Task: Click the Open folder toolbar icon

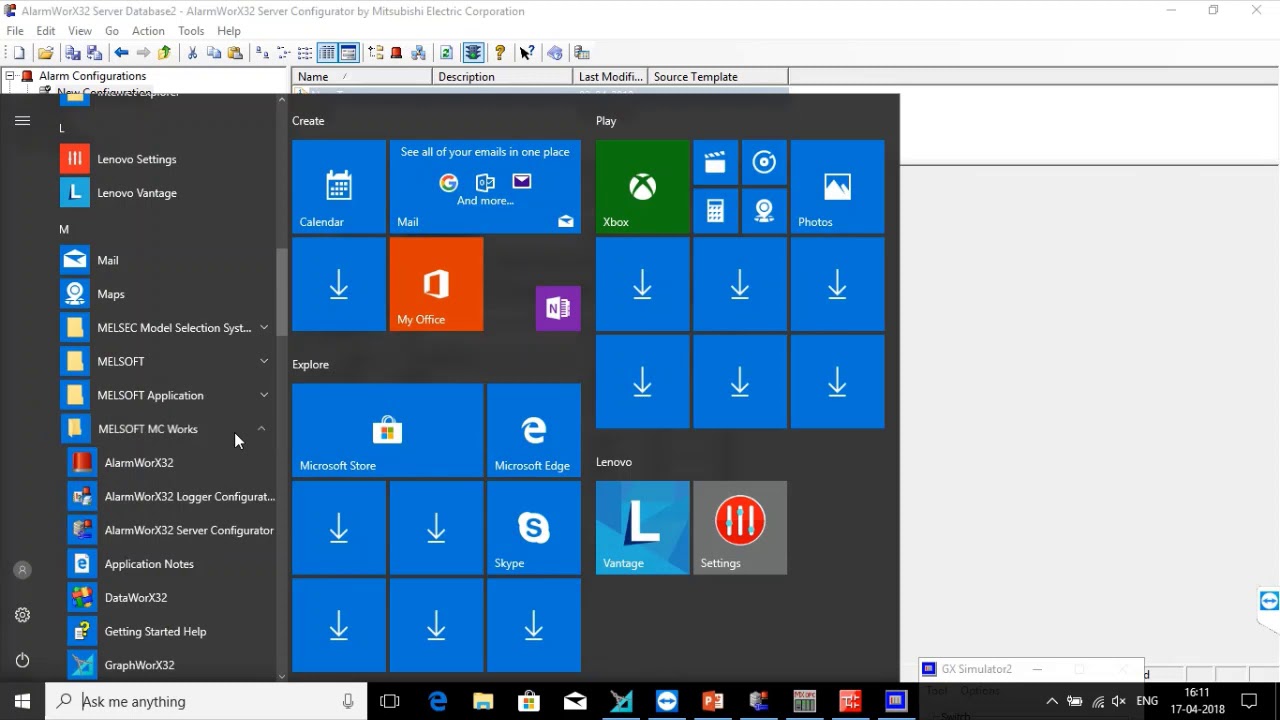Action: (45, 53)
